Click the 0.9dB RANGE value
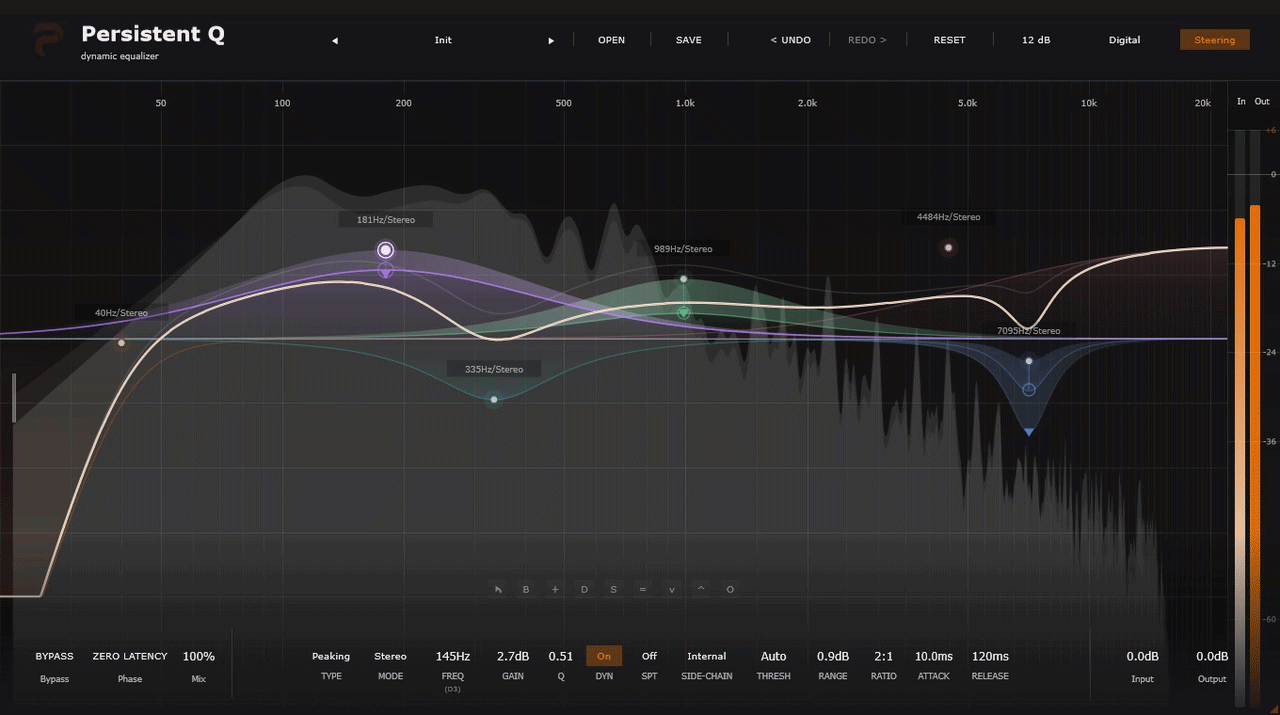The height and width of the screenshot is (715, 1280). (x=832, y=656)
